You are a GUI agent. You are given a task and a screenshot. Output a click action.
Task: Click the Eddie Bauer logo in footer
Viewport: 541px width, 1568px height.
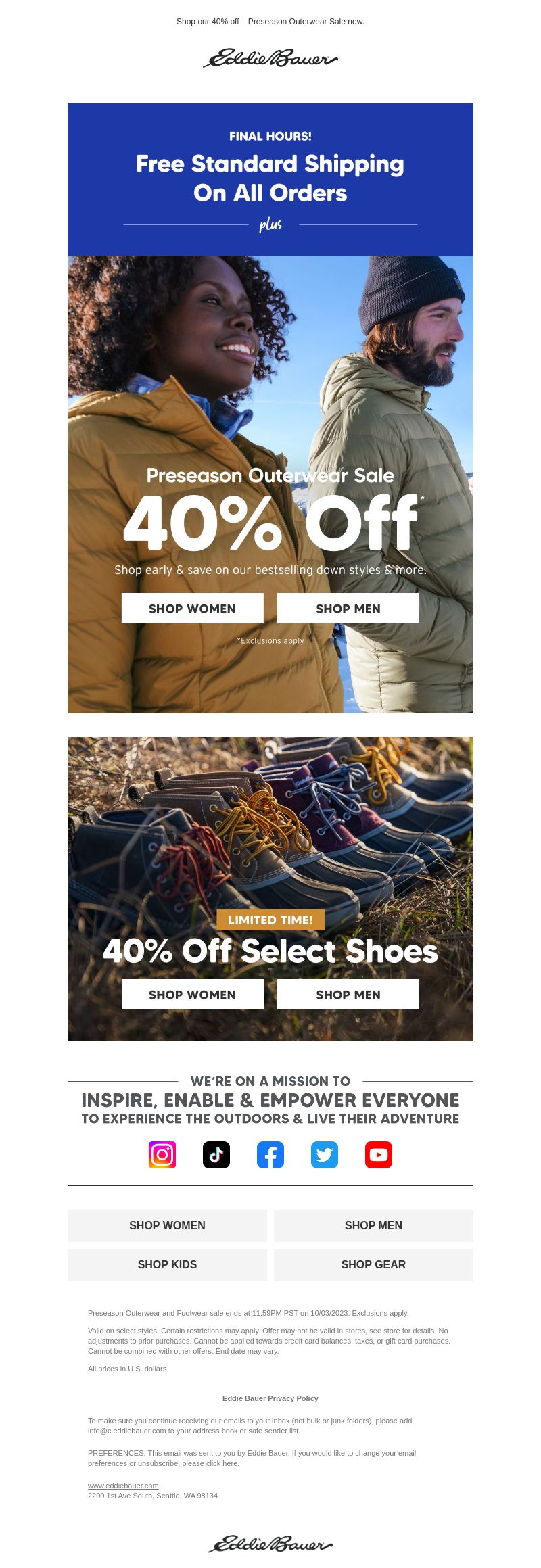point(270,1544)
